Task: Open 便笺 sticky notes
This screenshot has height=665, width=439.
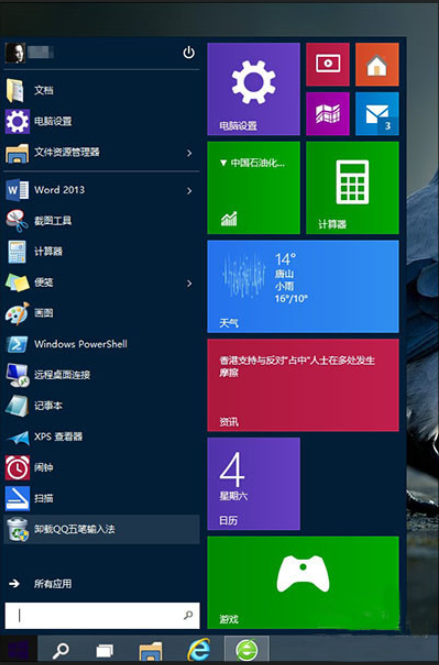Action: [x=101, y=282]
